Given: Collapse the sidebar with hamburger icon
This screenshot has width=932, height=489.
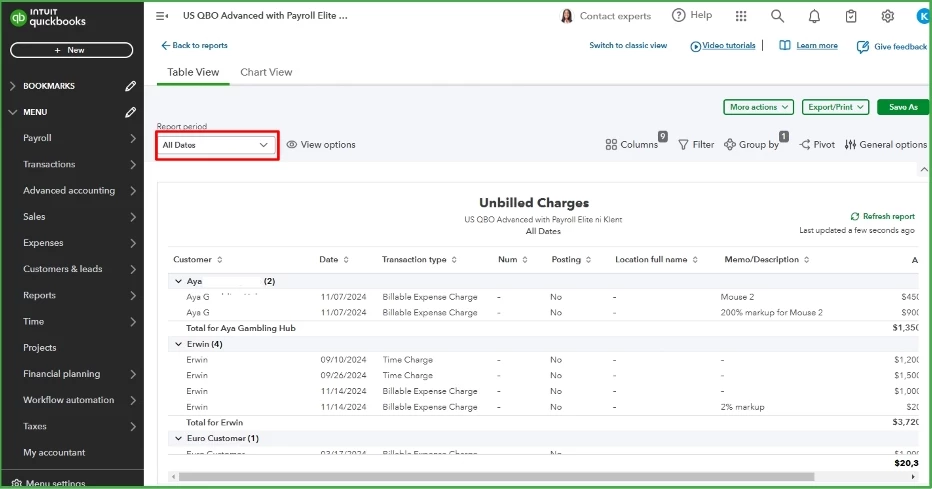Looking at the screenshot, I should click(162, 16).
